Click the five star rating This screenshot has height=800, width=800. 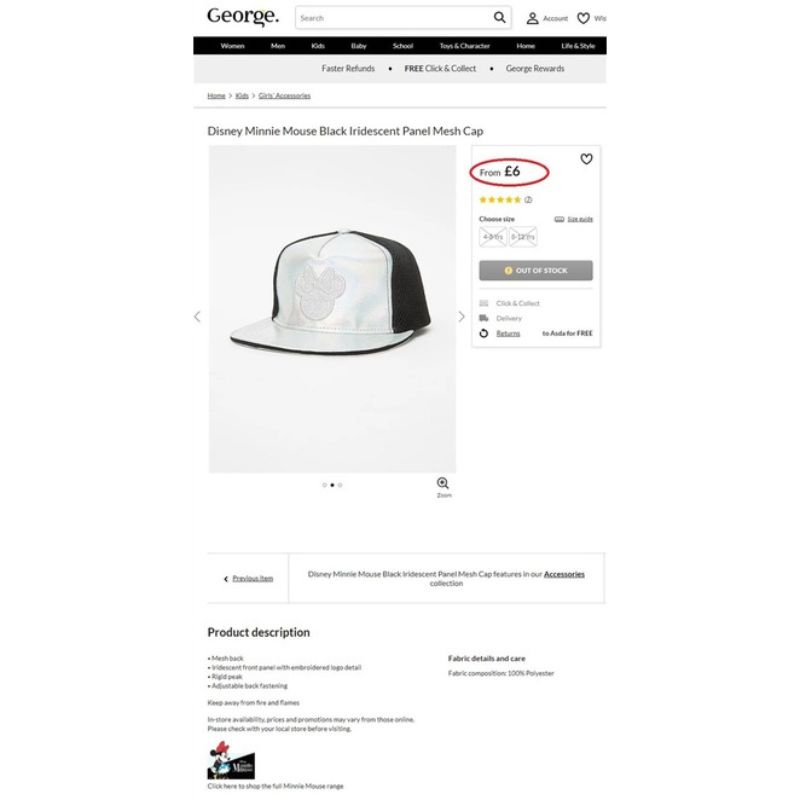coord(501,200)
